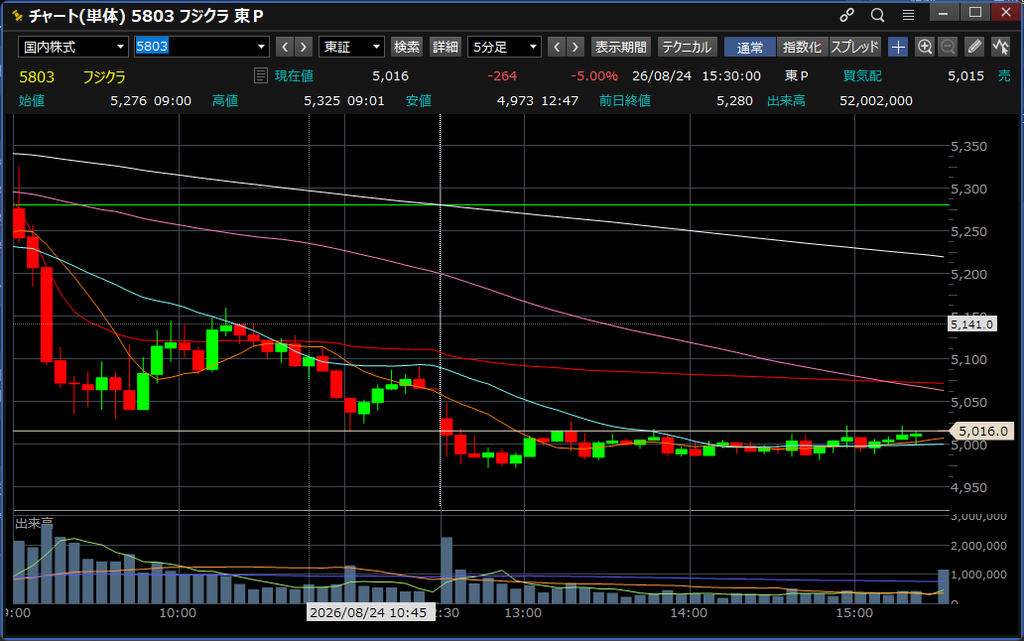Click the 5,015 bid price value
This screenshot has height=641, width=1024.
pyautogui.click(x=966, y=76)
